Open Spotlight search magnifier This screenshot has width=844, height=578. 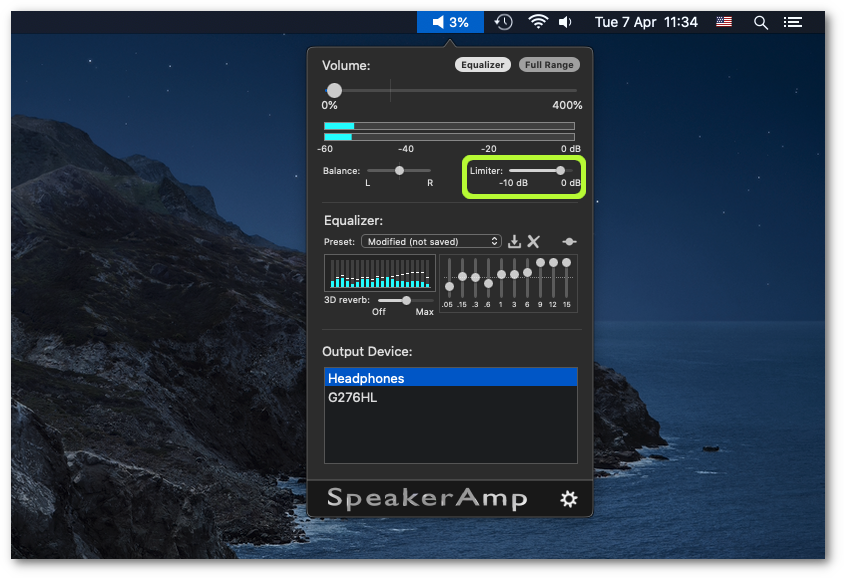[x=761, y=22]
